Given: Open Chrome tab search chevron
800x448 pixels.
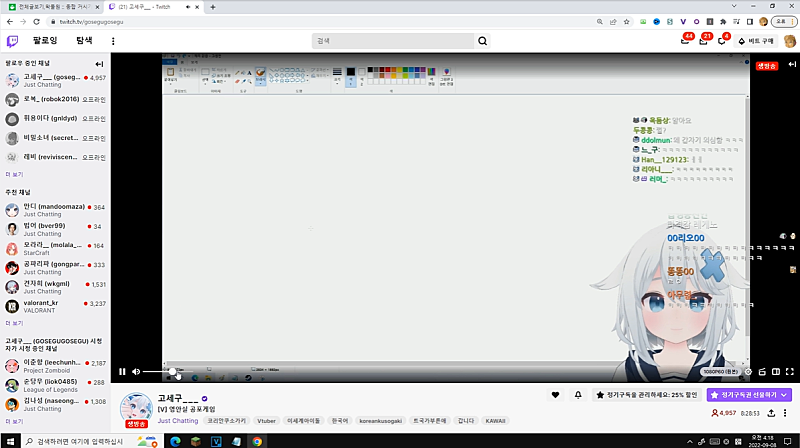Looking at the screenshot, I should 734,6.
